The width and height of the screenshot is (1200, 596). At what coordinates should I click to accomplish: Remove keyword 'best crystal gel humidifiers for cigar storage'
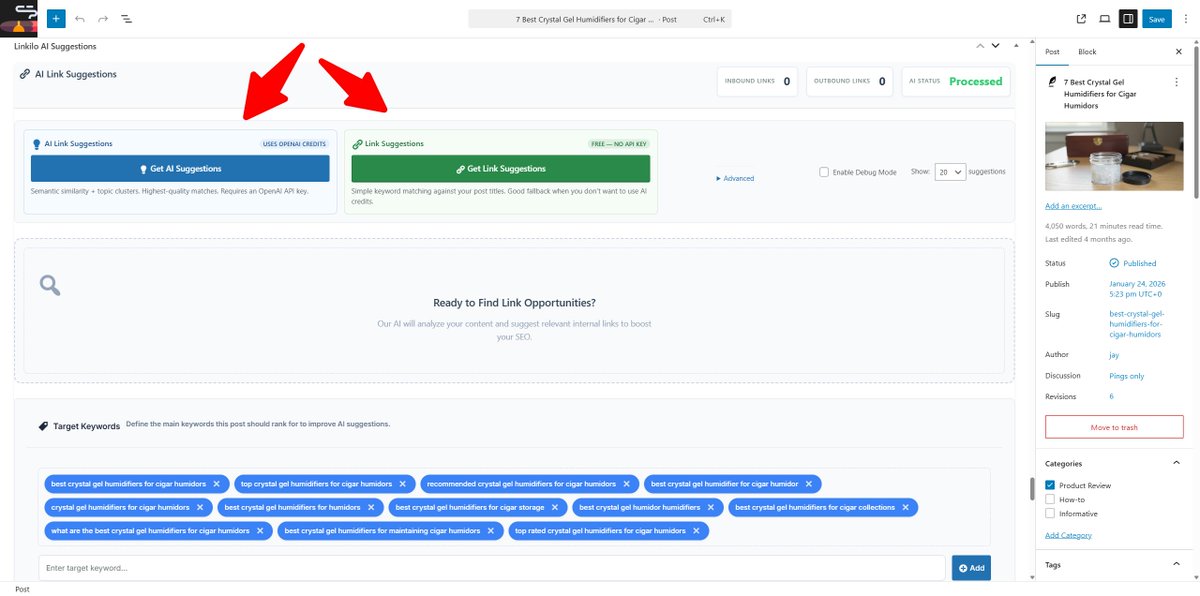coord(554,507)
